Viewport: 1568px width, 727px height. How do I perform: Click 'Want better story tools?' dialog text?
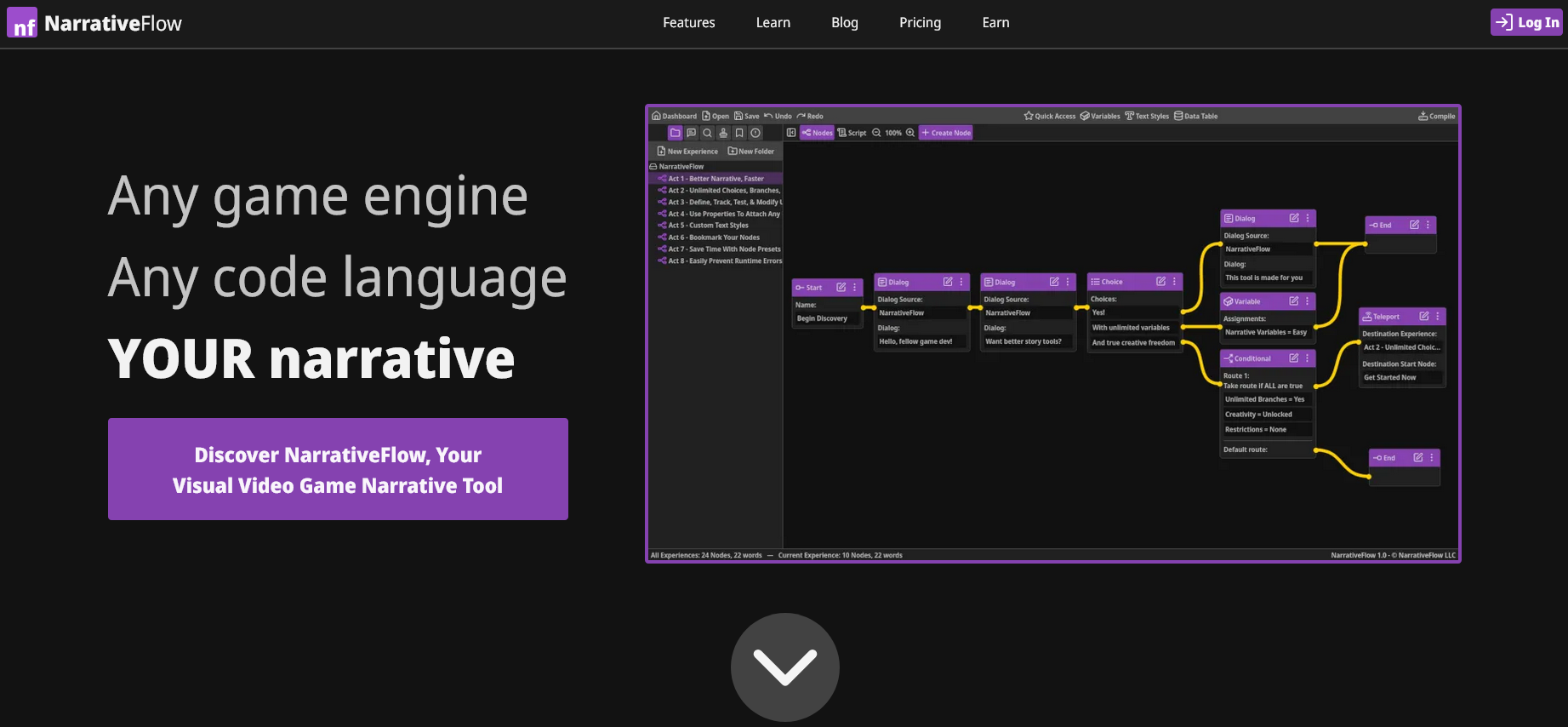[x=1028, y=341]
